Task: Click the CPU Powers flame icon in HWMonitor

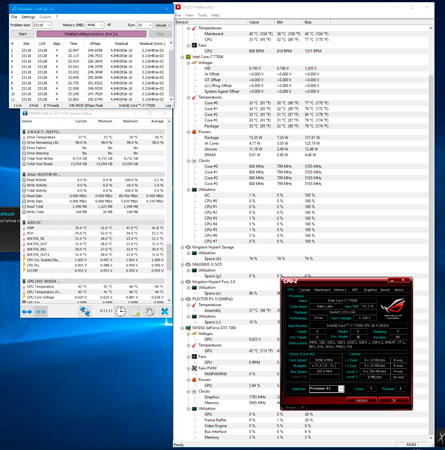Action: pyautogui.click(x=194, y=132)
